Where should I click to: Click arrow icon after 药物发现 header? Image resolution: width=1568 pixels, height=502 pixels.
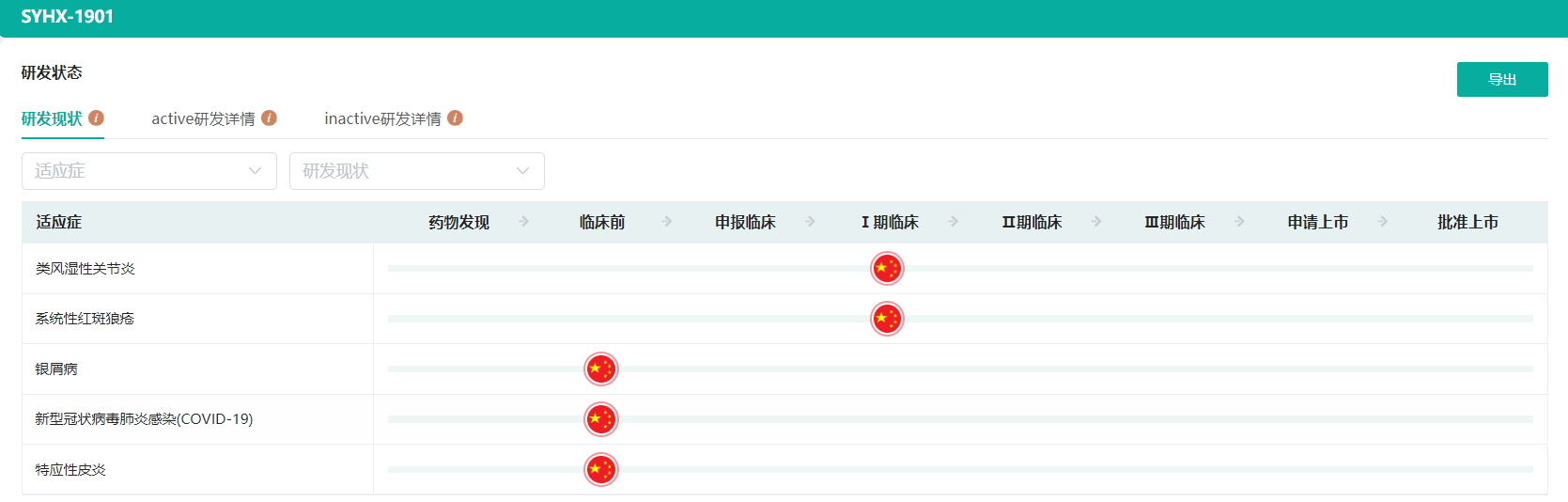click(524, 222)
